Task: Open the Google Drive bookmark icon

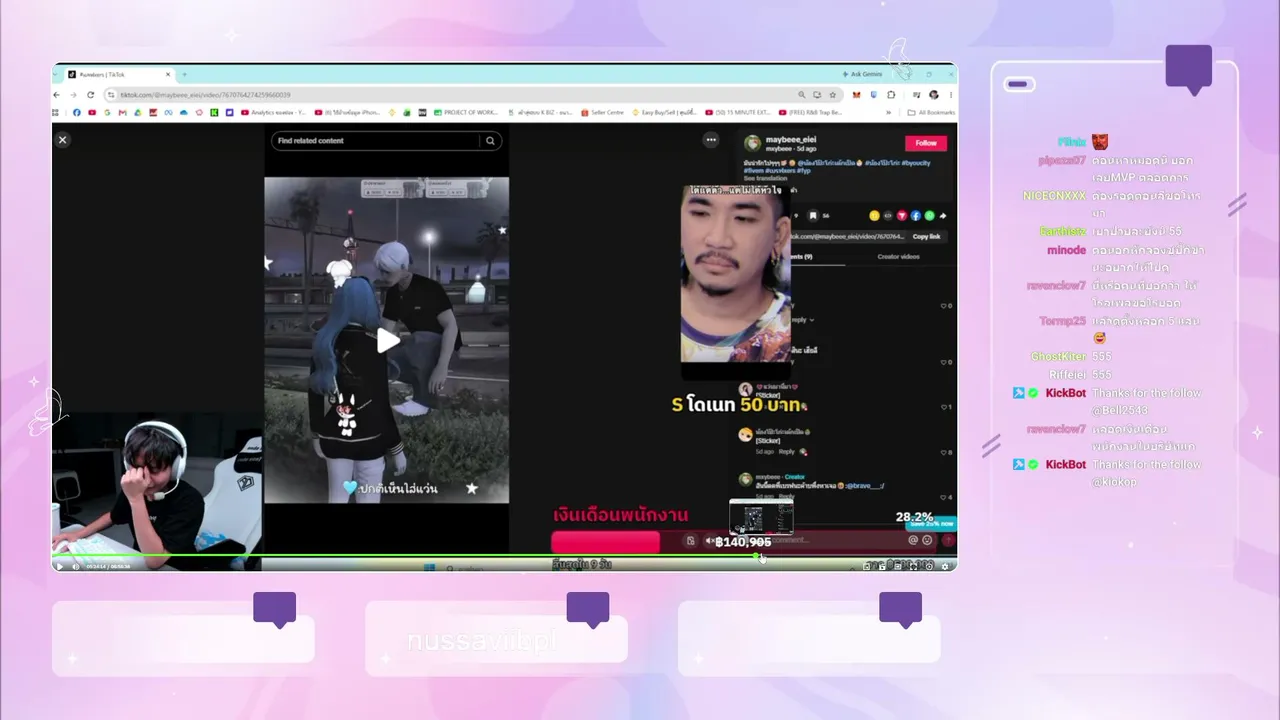Action: pyautogui.click(x=138, y=113)
